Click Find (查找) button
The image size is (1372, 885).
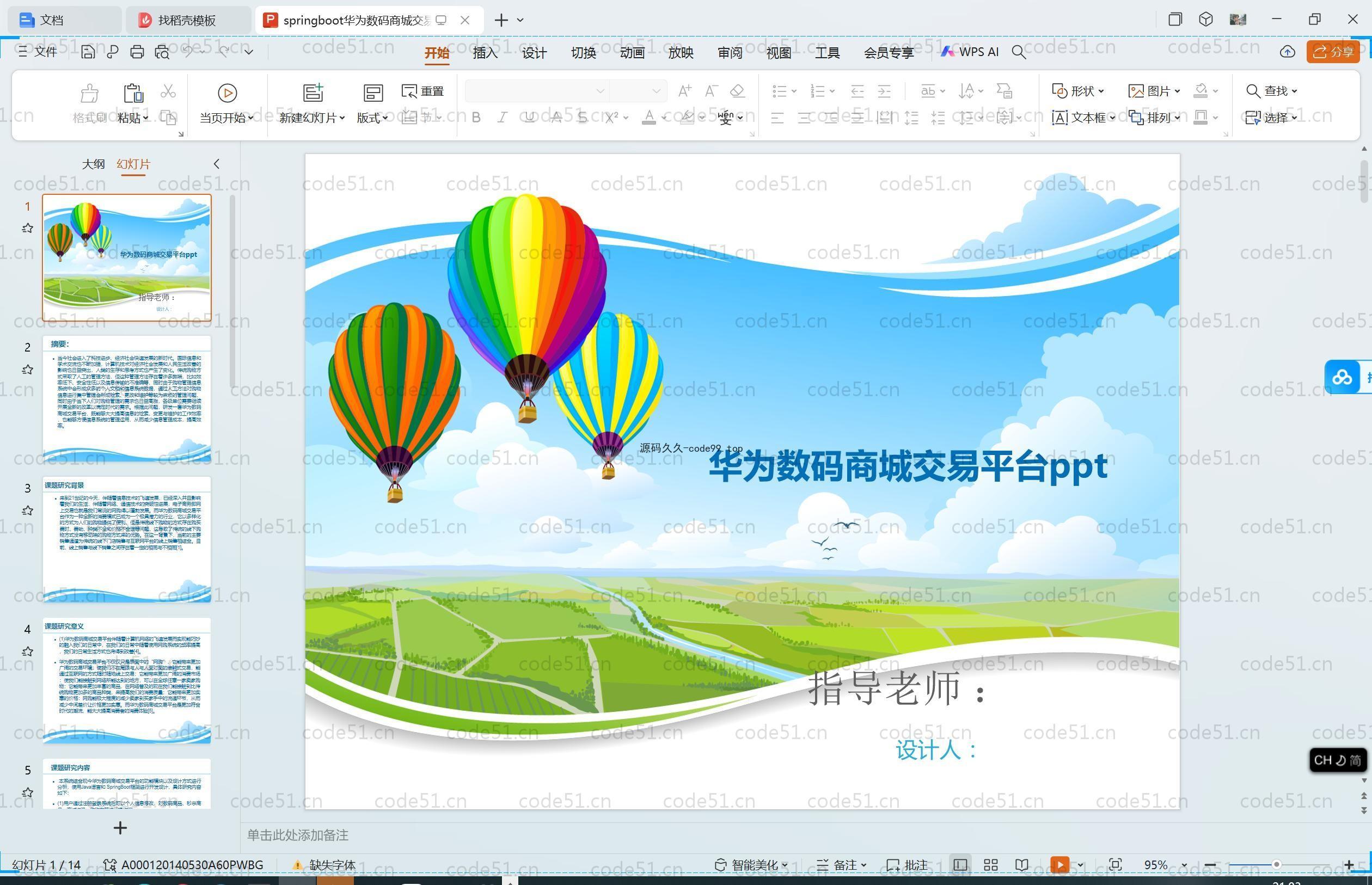pos(1271,91)
